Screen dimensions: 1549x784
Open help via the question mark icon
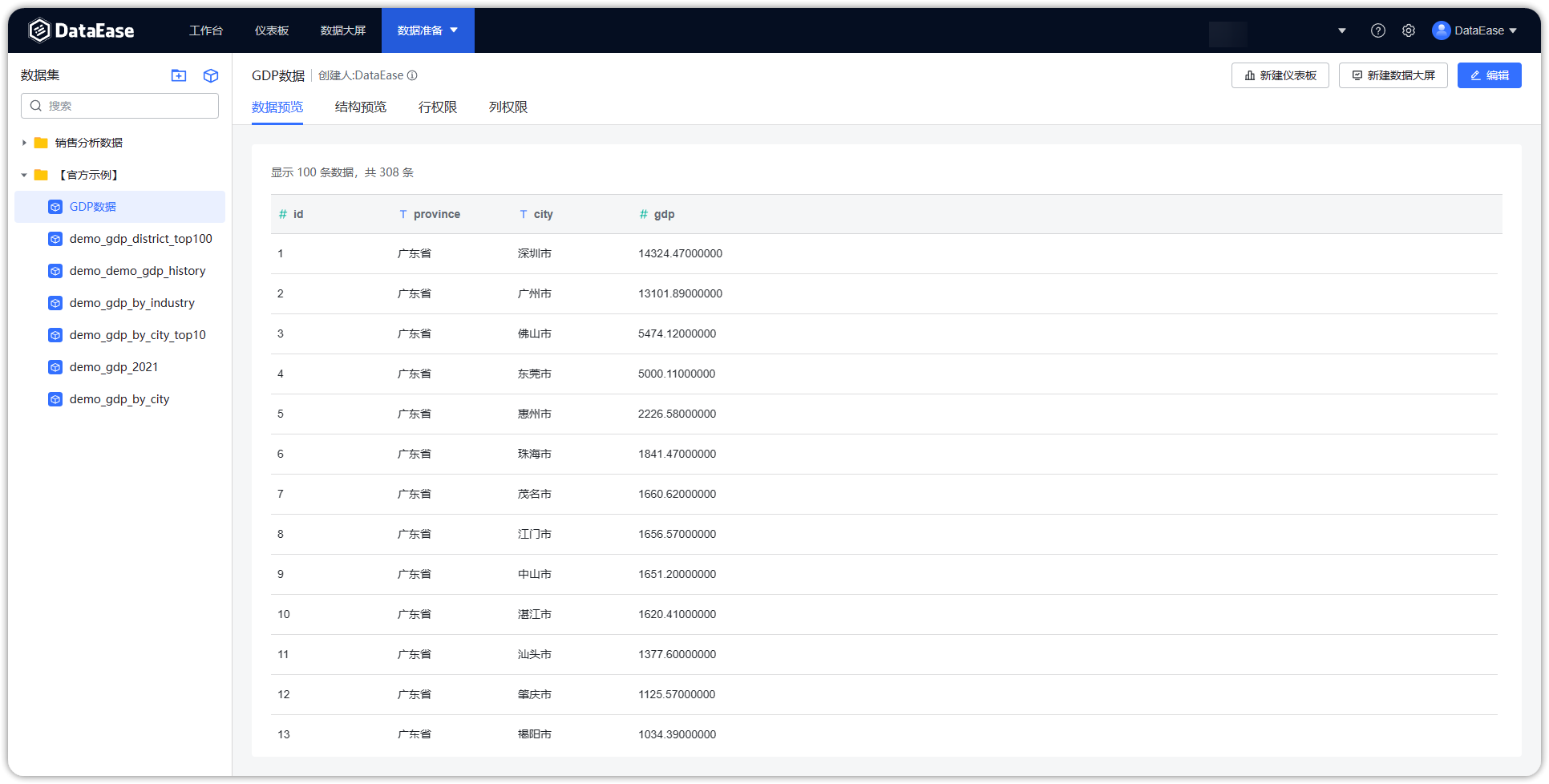click(x=1378, y=30)
